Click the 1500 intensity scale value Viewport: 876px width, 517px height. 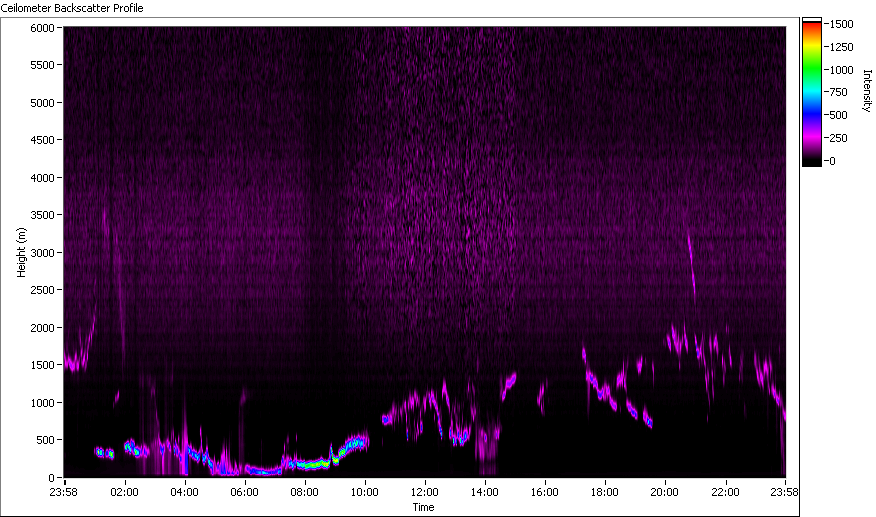tap(841, 24)
